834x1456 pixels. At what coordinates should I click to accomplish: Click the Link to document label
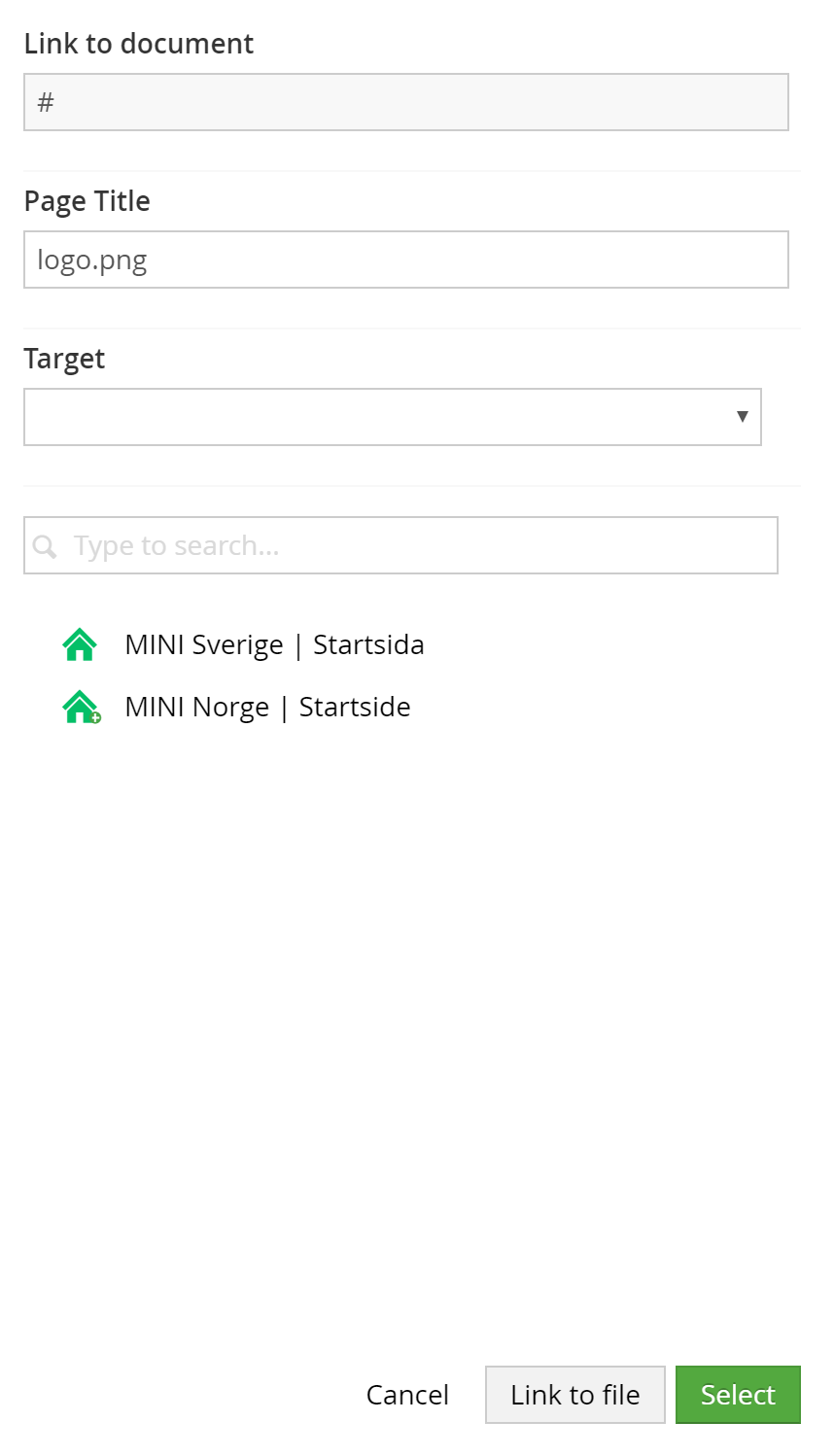click(x=139, y=44)
